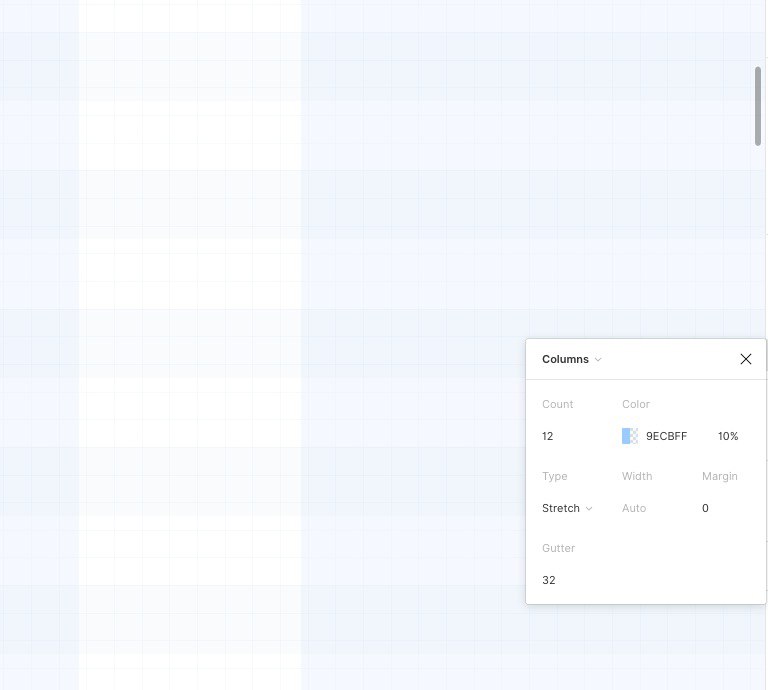The height and width of the screenshot is (690, 768).
Task: Edit the Gutter value 32
Action: coord(549,580)
